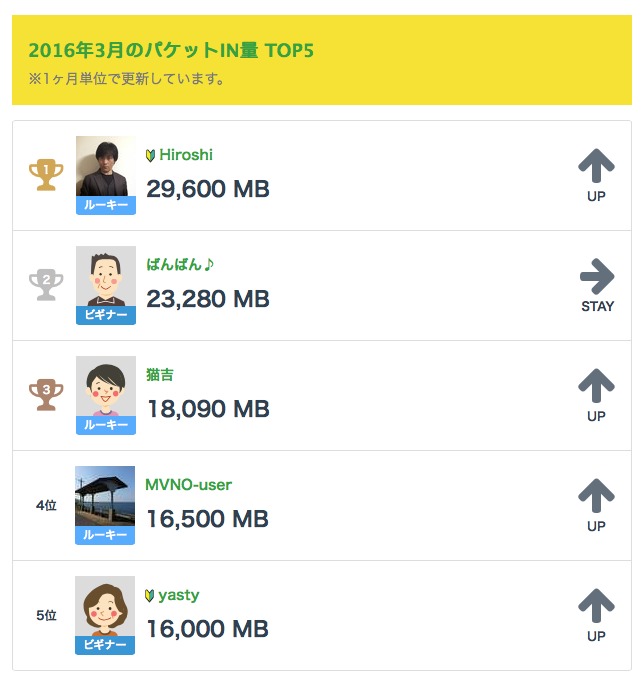Click the UP arrow beside 猫吉
The height and width of the screenshot is (687, 643).
(596, 386)
